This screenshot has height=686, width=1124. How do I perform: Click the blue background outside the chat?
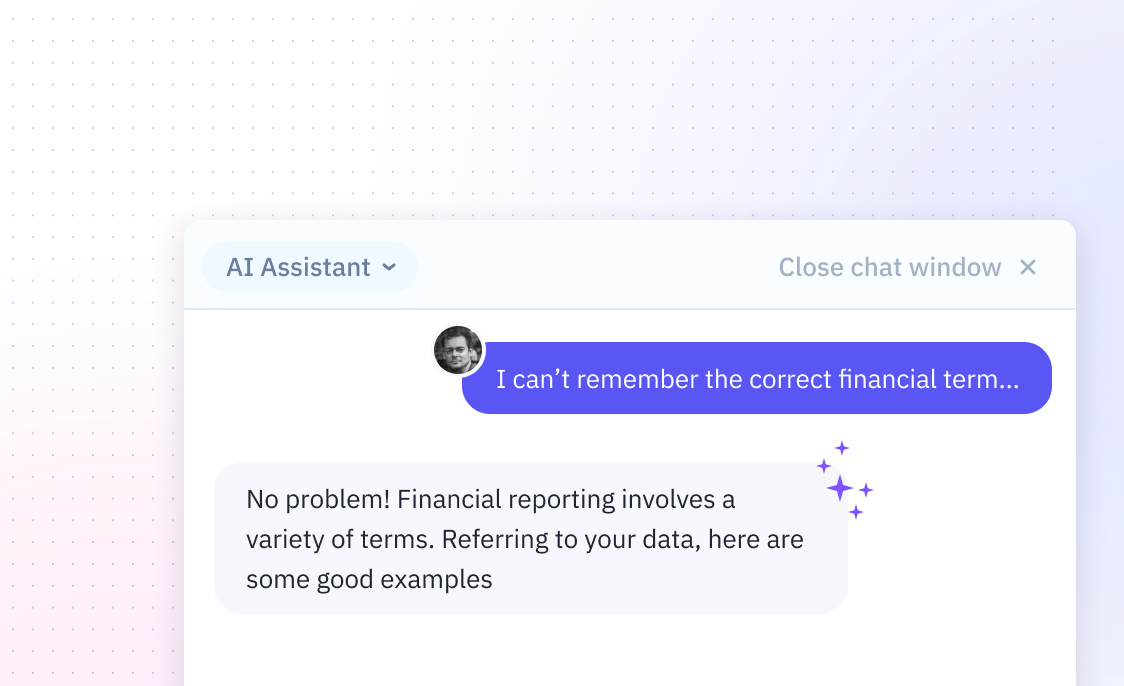(800, 100)
